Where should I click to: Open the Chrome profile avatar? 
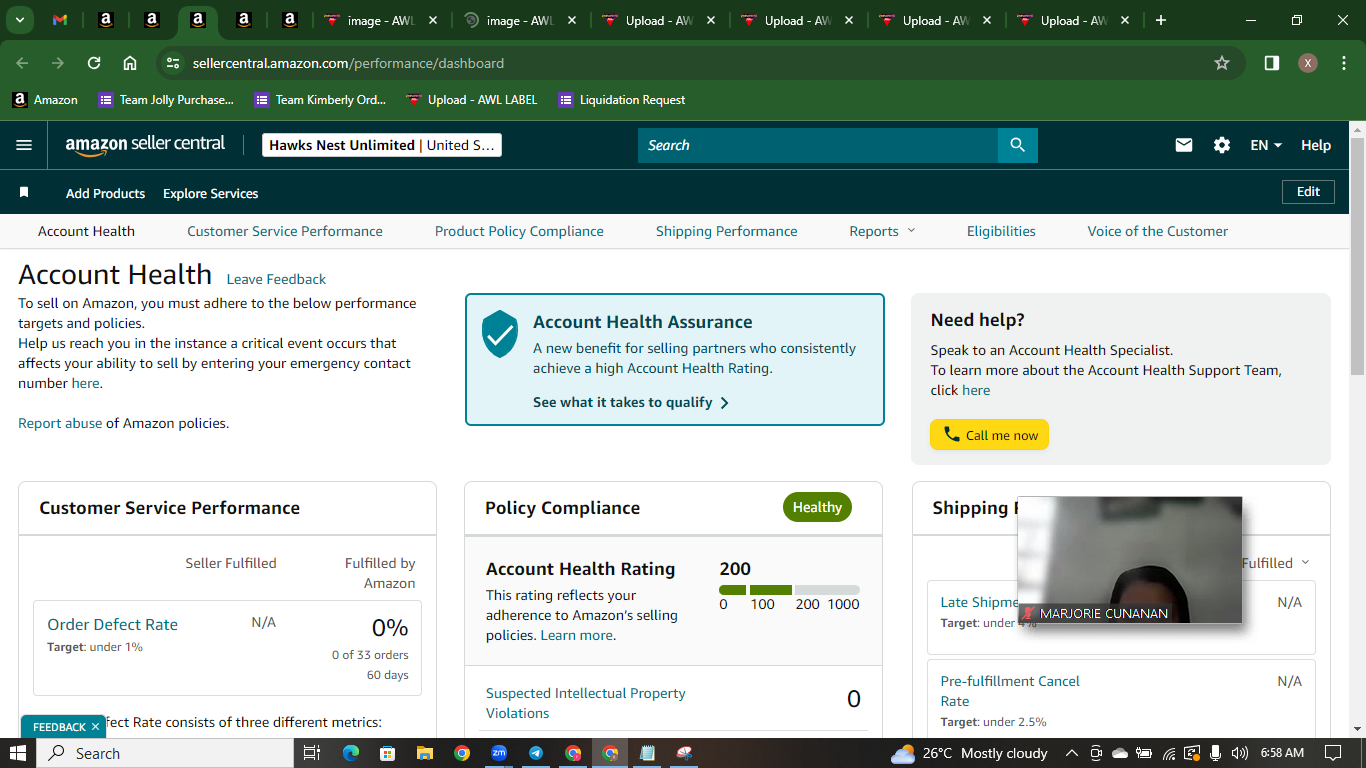[1308, 63]
